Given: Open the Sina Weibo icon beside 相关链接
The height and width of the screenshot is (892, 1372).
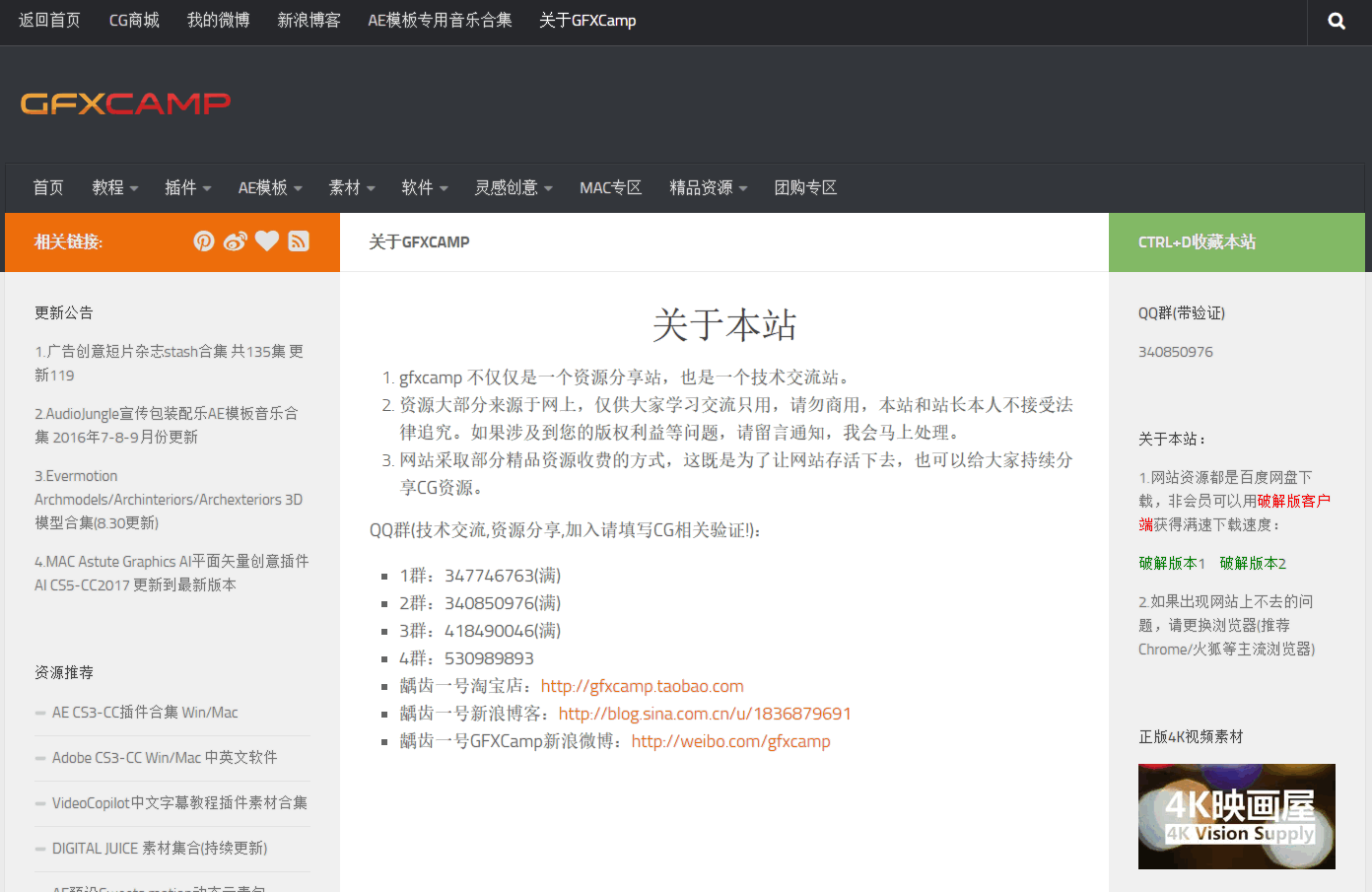Looking at the screenshot, I should tap(236, 240).
